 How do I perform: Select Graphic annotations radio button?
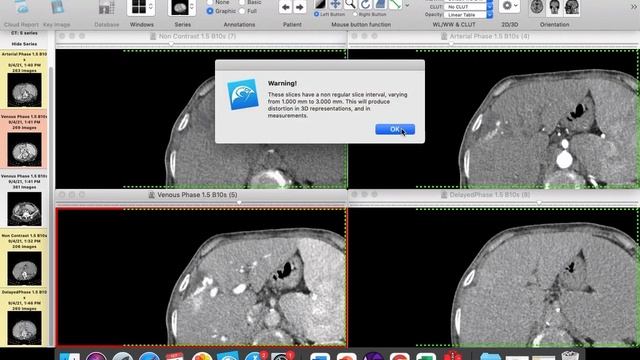coord(210,11)
